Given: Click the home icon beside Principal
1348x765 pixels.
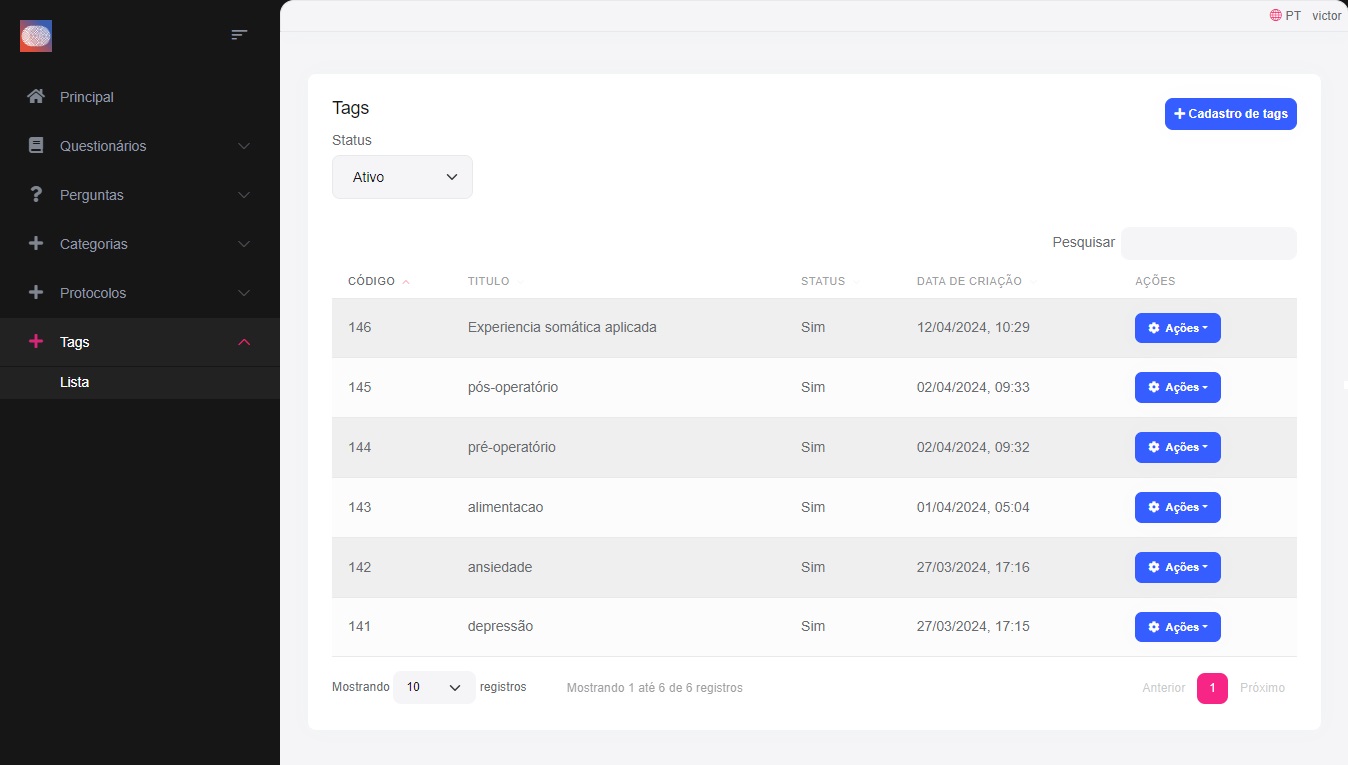Looking at the screenshot, I should 36,97.
